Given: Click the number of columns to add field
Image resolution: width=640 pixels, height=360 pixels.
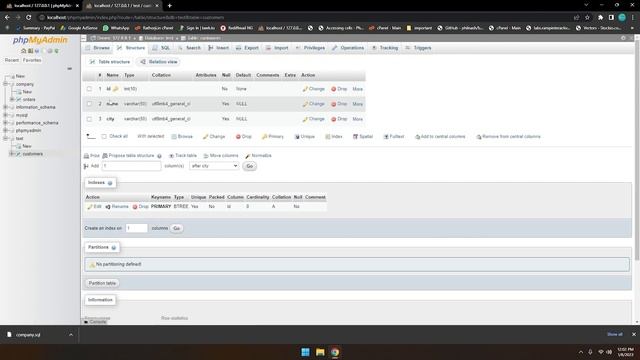Looking at the screenshot, I should (x=131, y=166).
